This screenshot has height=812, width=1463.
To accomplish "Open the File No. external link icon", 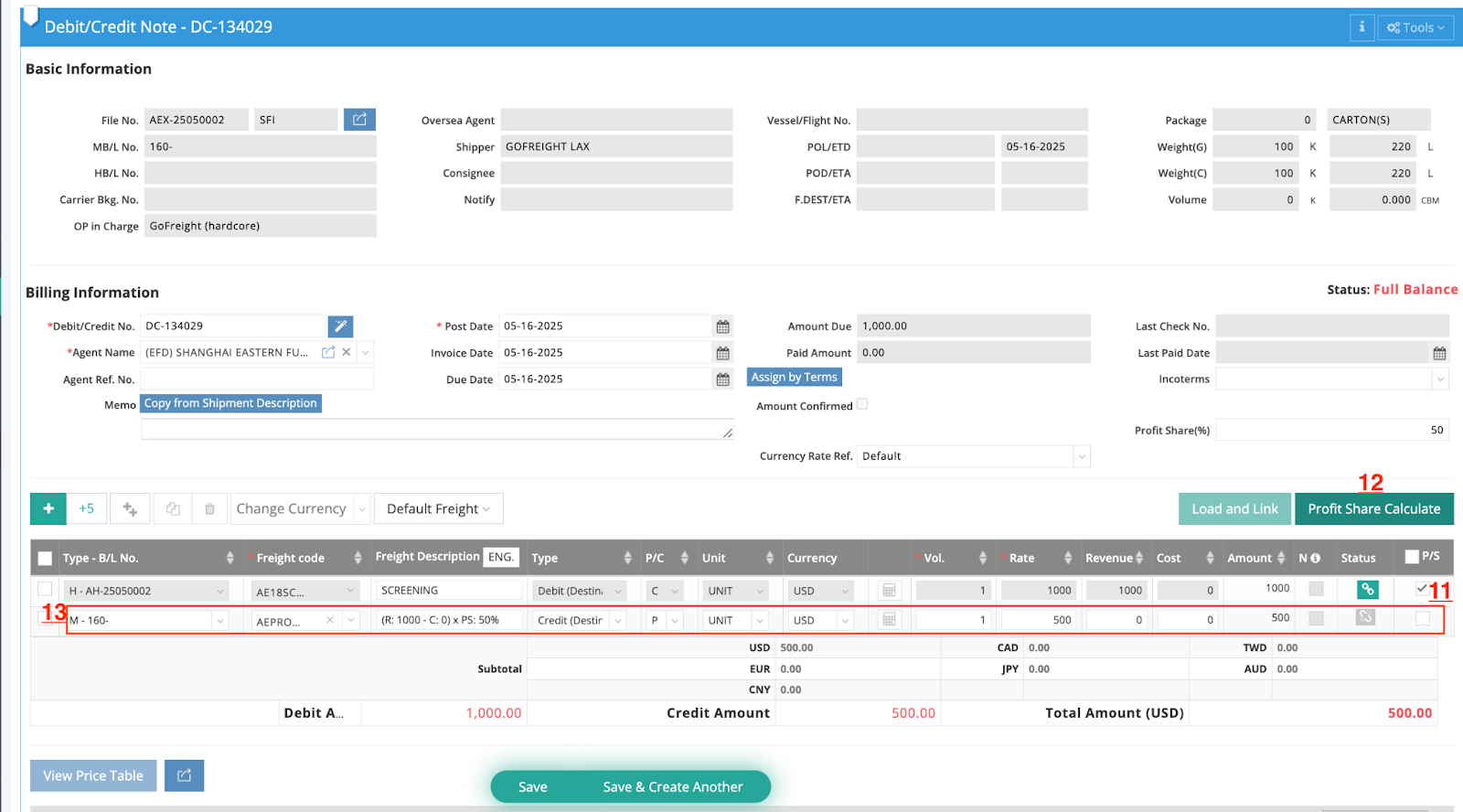I will (x=359, y=120).
